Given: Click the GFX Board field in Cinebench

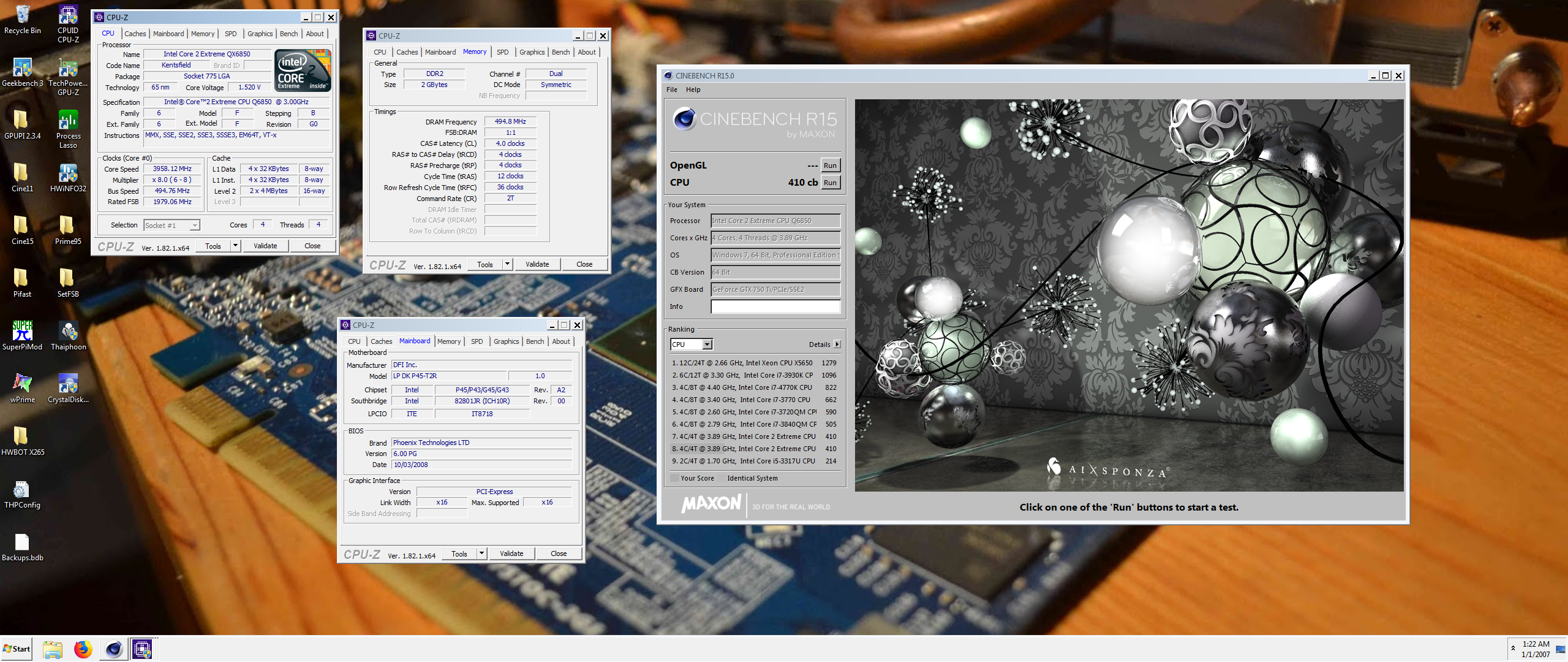Looking at the screenshot, I should (x=775, y=289).
